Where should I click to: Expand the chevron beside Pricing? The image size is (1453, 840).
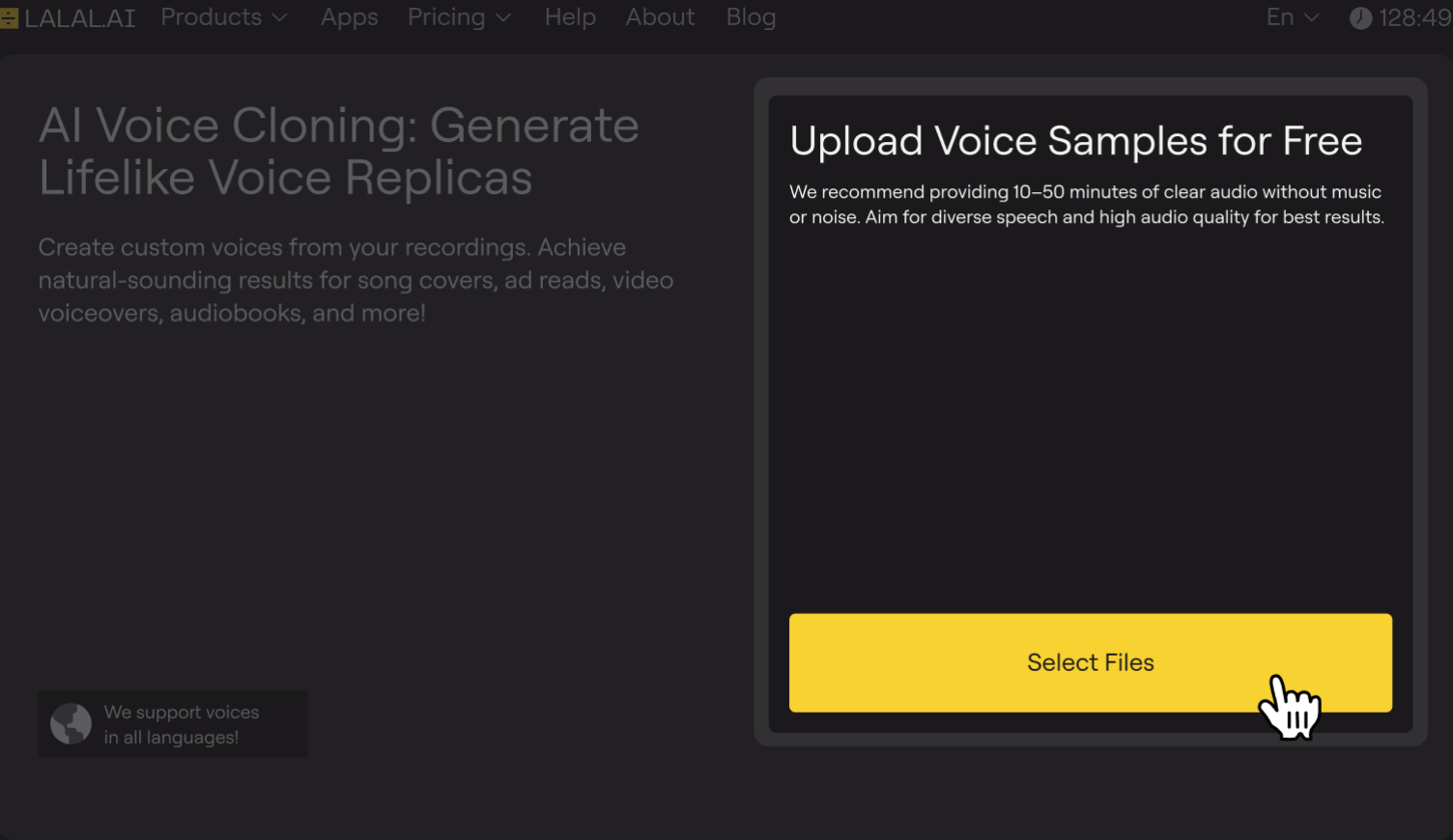click(503, 18)
